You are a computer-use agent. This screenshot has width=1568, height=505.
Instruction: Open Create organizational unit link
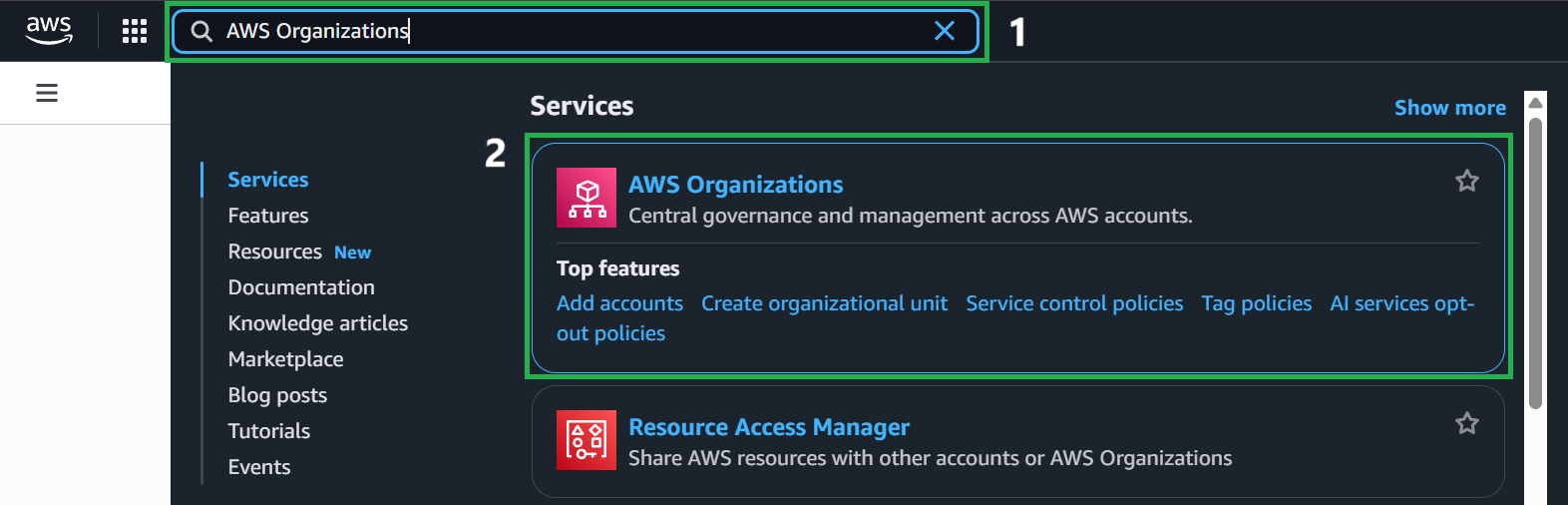pyautogui.click(x=824, y=303)
